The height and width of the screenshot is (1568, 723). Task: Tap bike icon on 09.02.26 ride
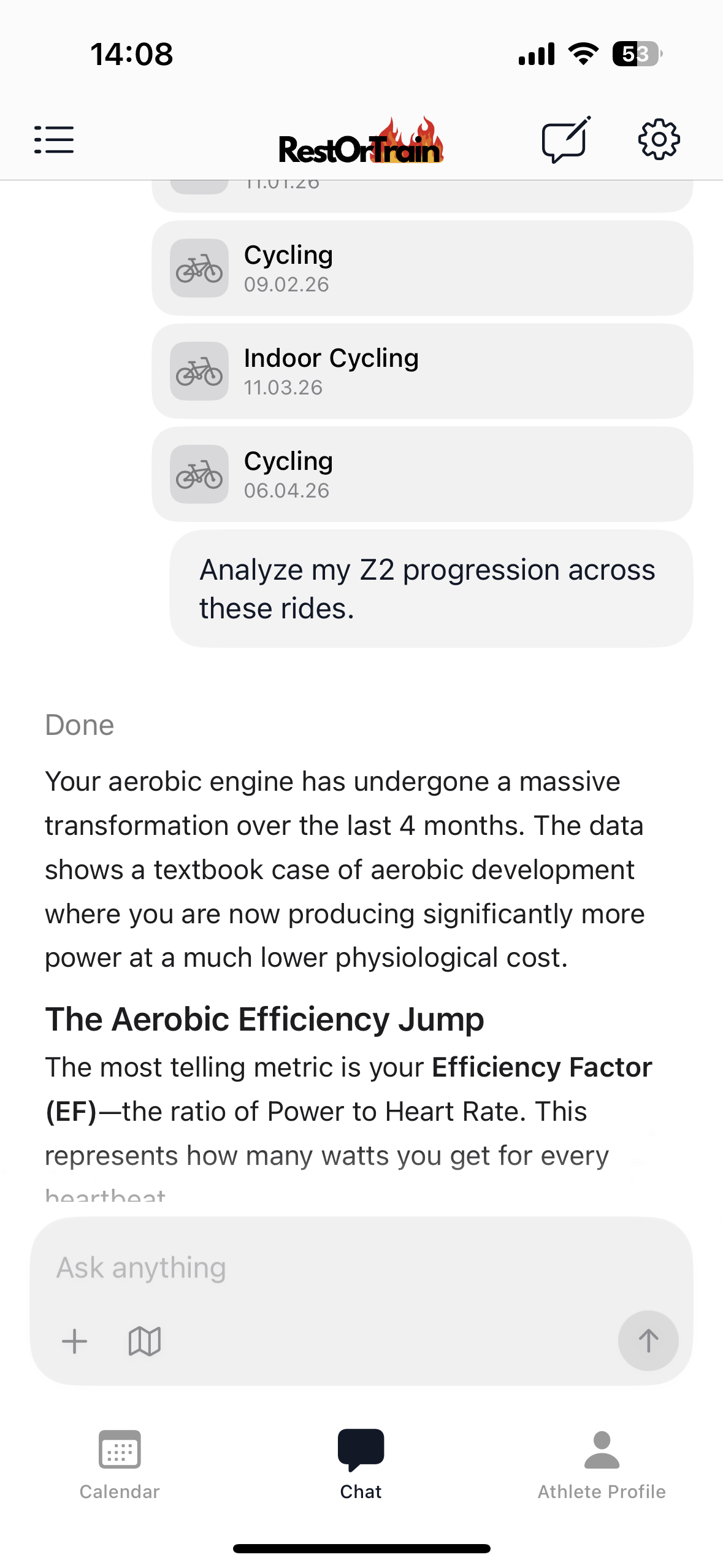[x=199, y=269]
